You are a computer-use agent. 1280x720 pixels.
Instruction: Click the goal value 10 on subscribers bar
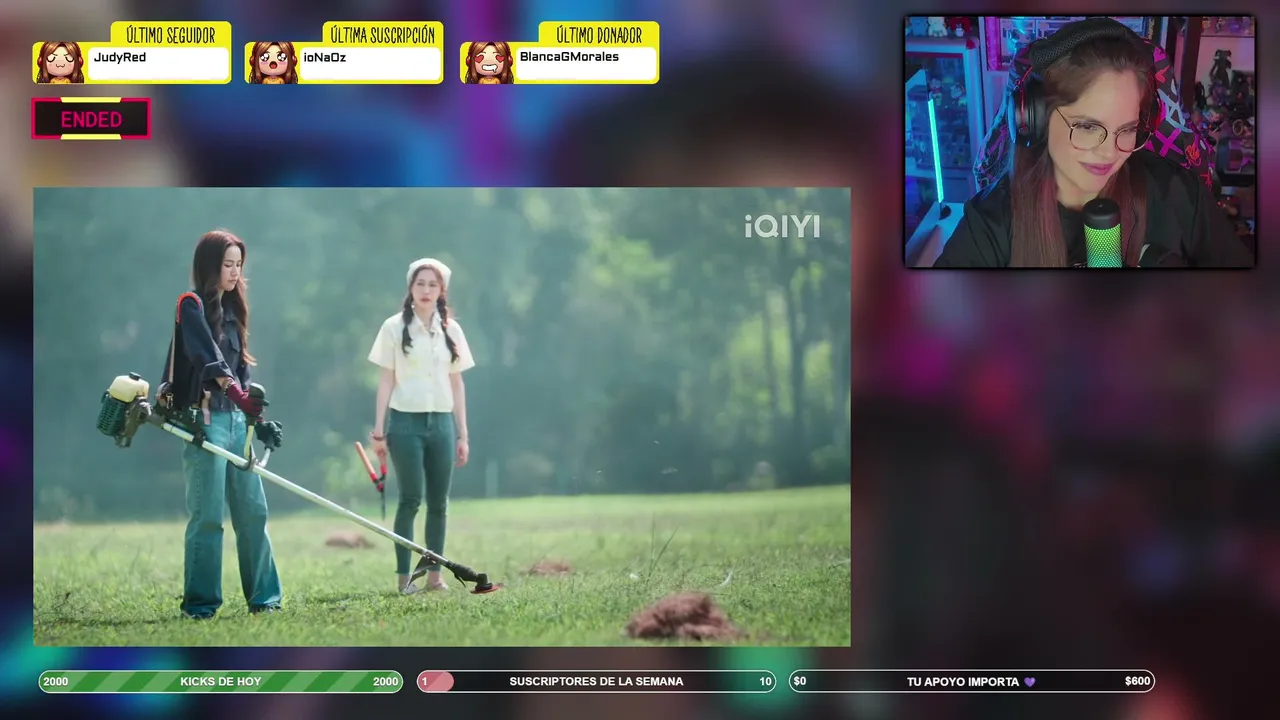pos(765,682)
